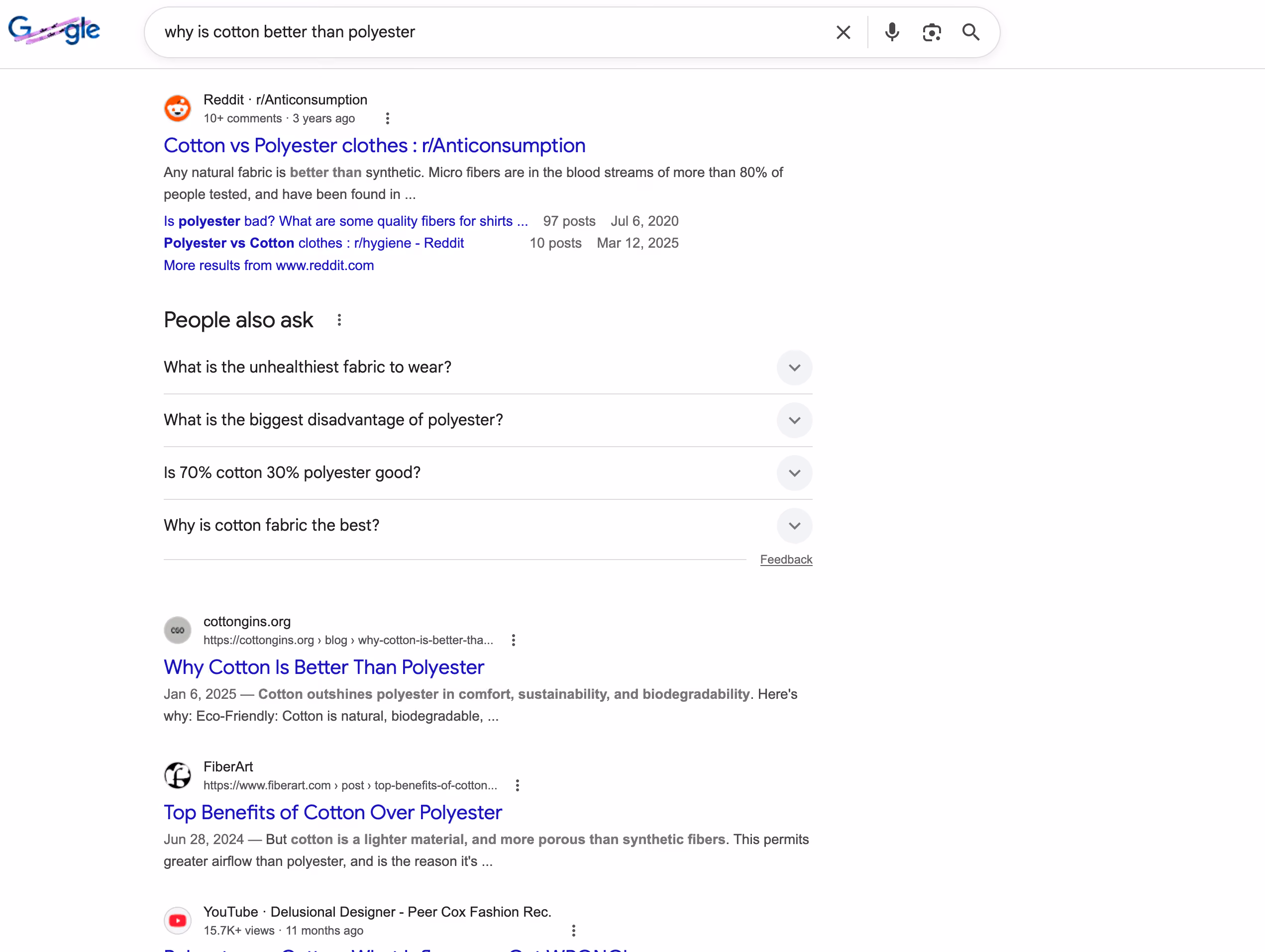Expand 'Is 70% cotton 30% polyester good?'
Viewport: 1265px width, 952px height.
488,473
